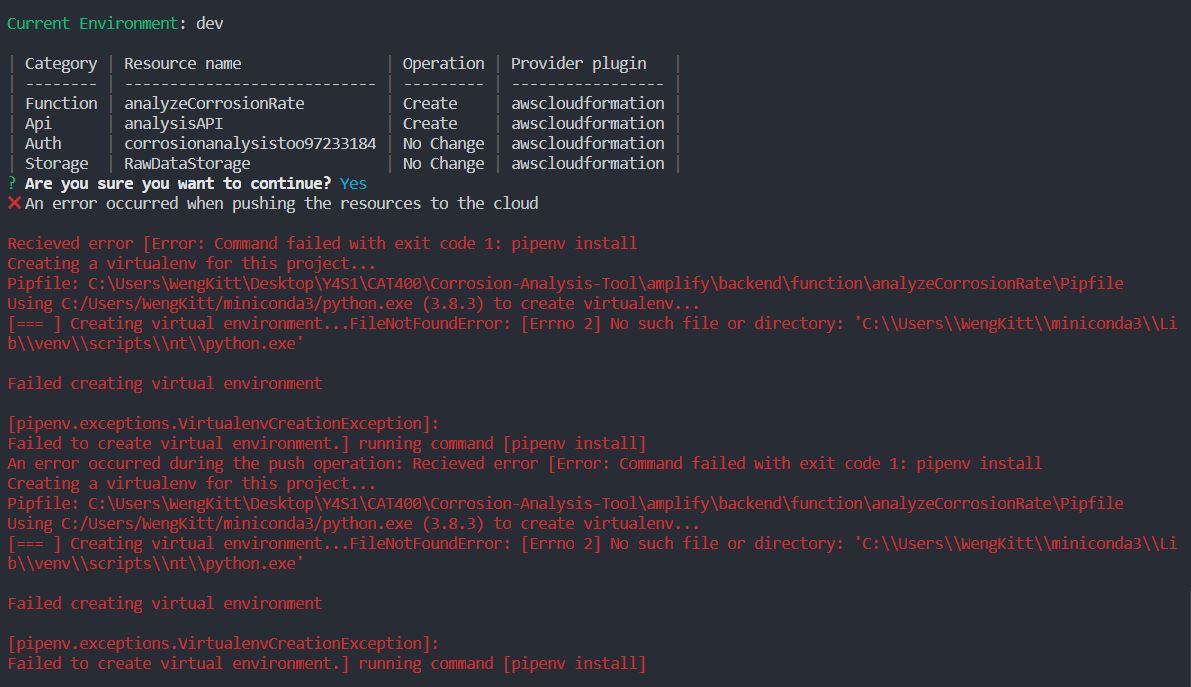Screen dimensions: 1191x687
Task: Click the "Operation" column header
Action: 443,64
